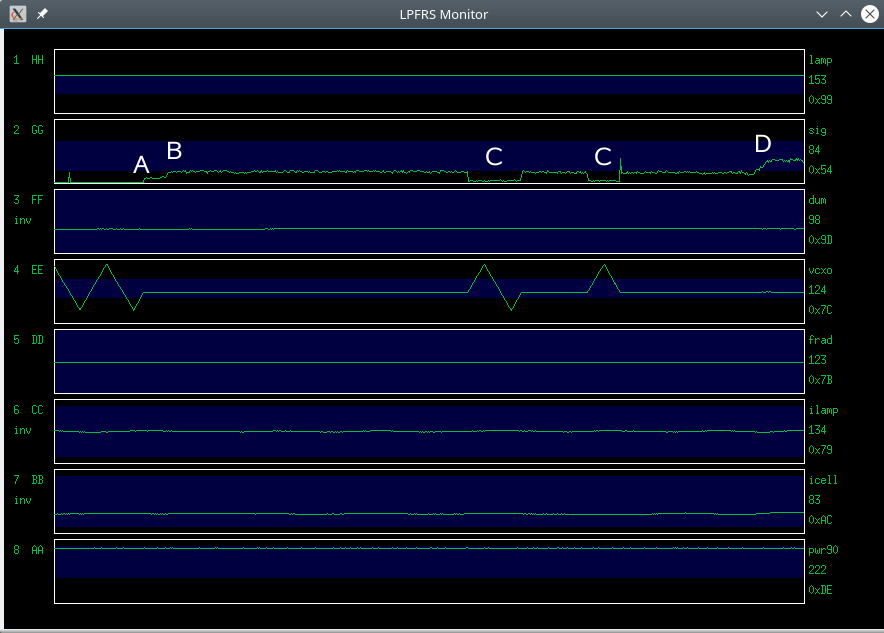The image size is (884, 633).
Task: Click marker D on the sig trace
Action: [762, 144]
